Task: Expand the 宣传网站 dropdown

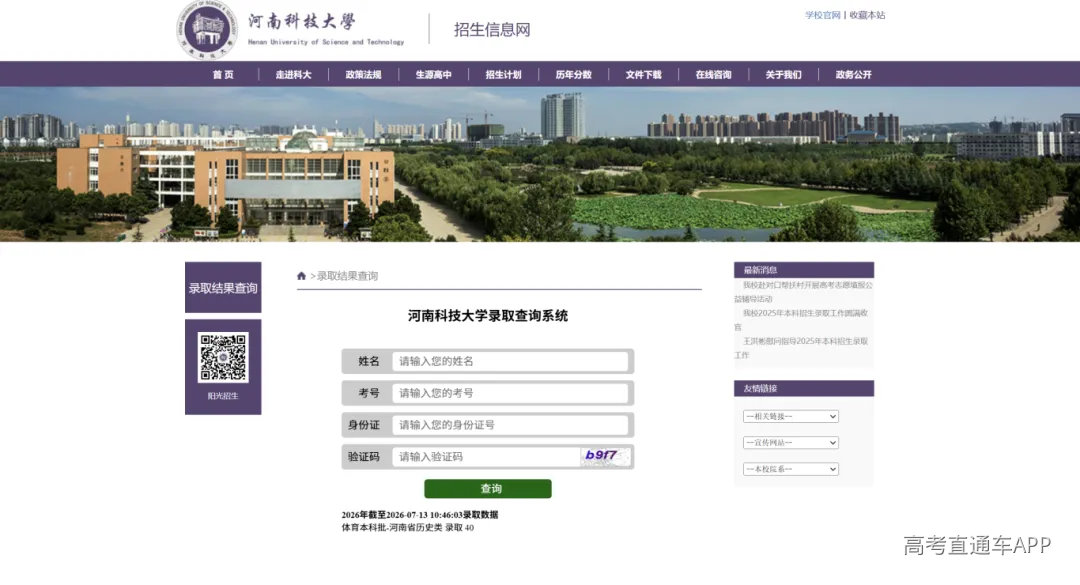Action: (x=791, y=442)
